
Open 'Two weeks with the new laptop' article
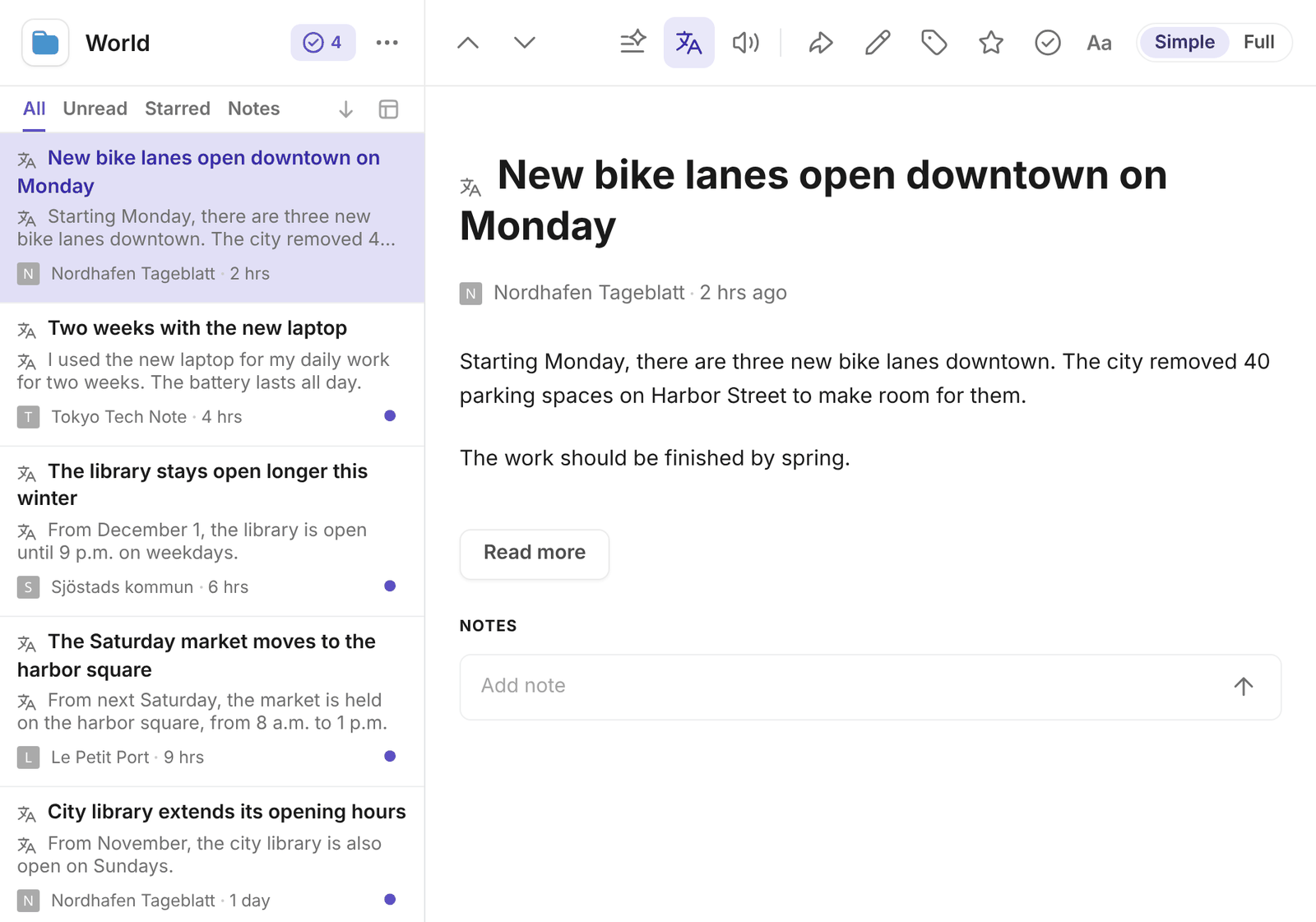(x=212, y=375)
